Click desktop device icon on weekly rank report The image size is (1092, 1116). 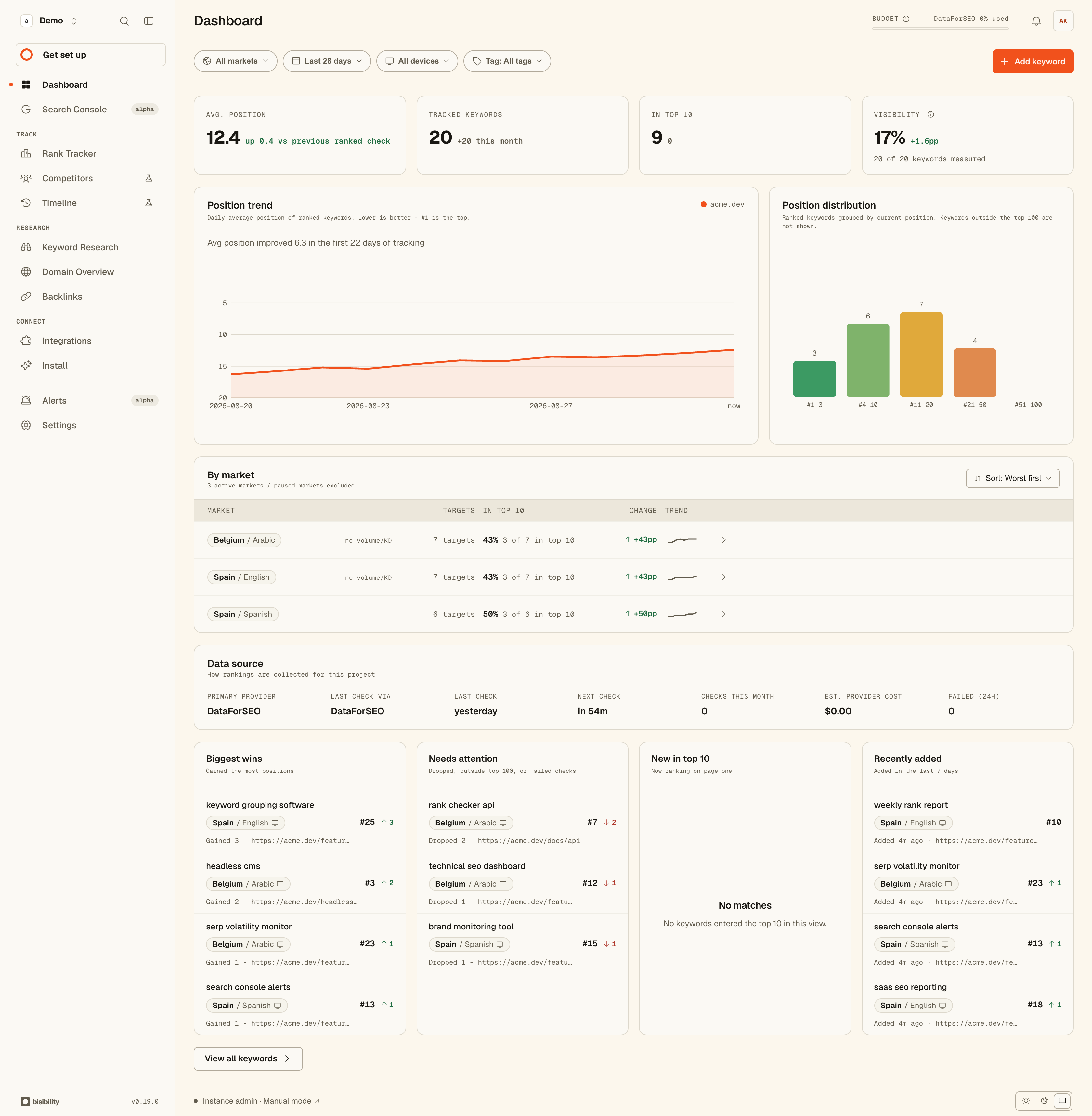coord(942,823)
